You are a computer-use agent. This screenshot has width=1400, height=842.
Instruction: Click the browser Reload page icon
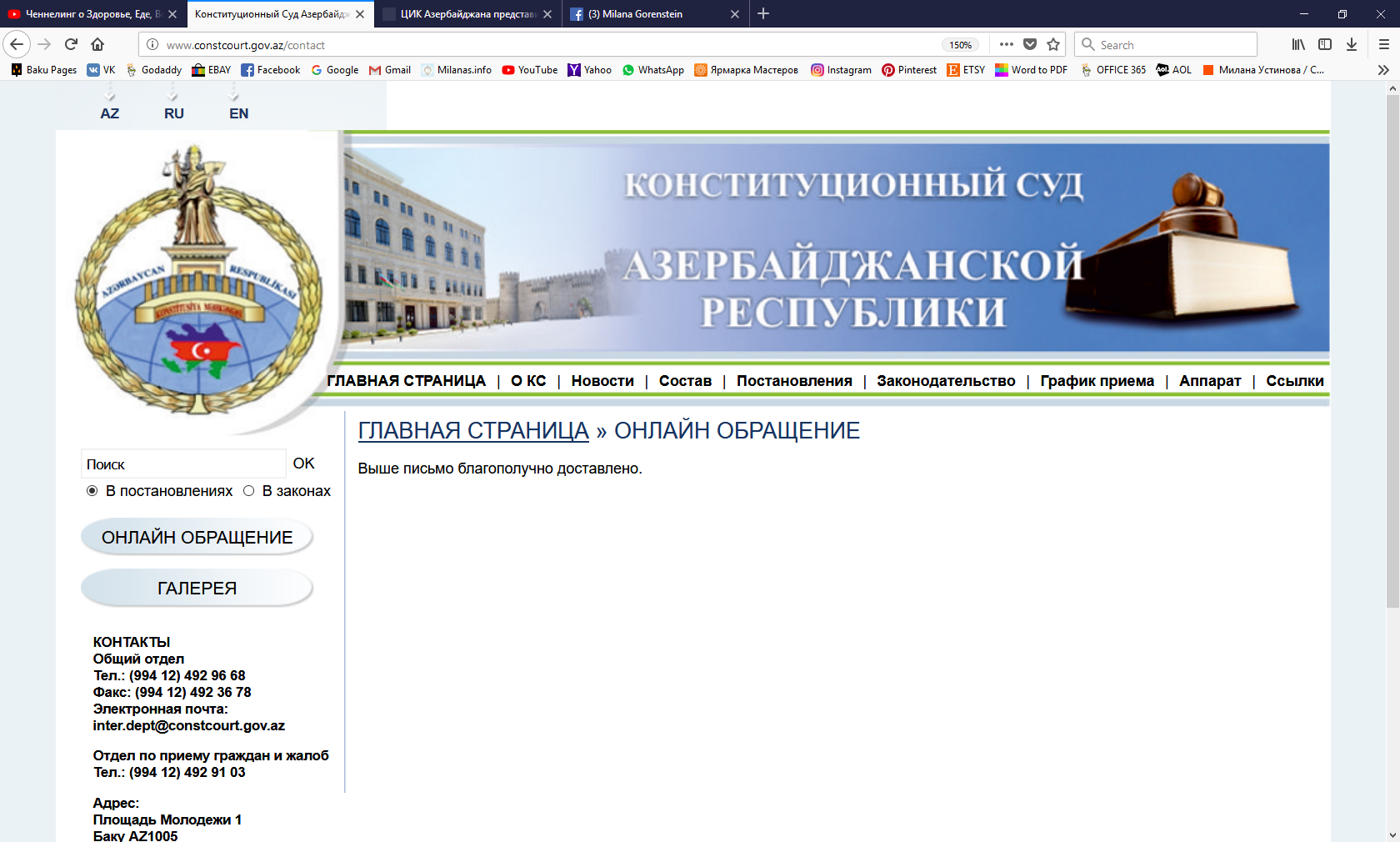(71, 44)
